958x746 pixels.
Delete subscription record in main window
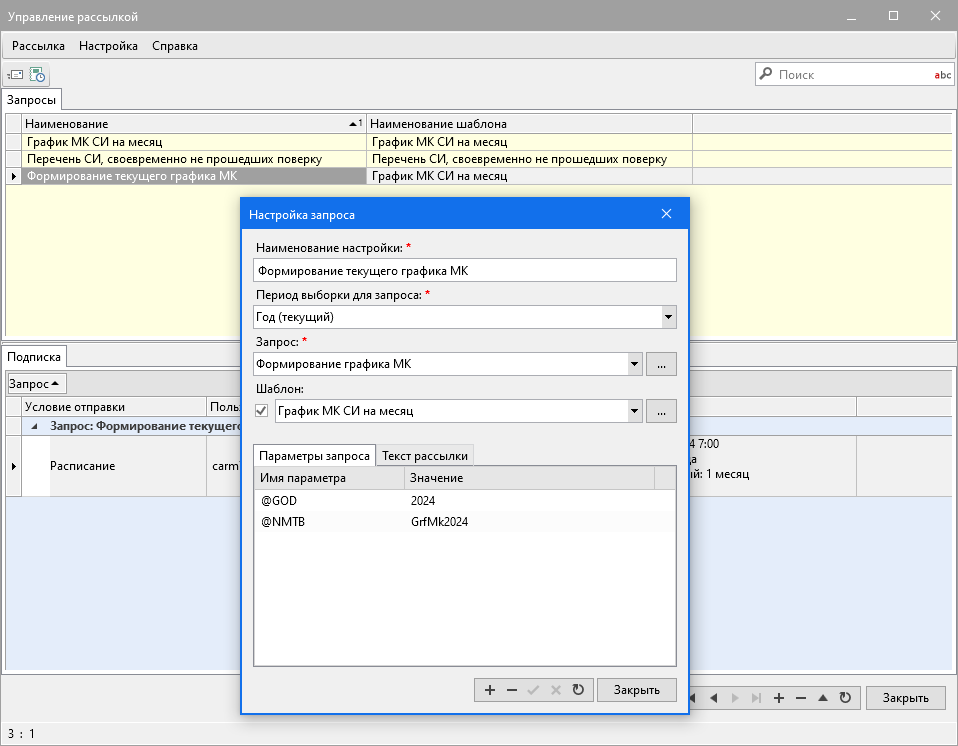pyautogui.click(x=801, y=698)
